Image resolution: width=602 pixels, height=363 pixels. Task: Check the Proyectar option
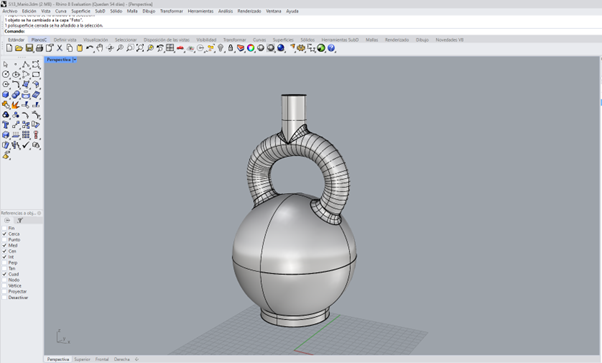pos(5,292)
